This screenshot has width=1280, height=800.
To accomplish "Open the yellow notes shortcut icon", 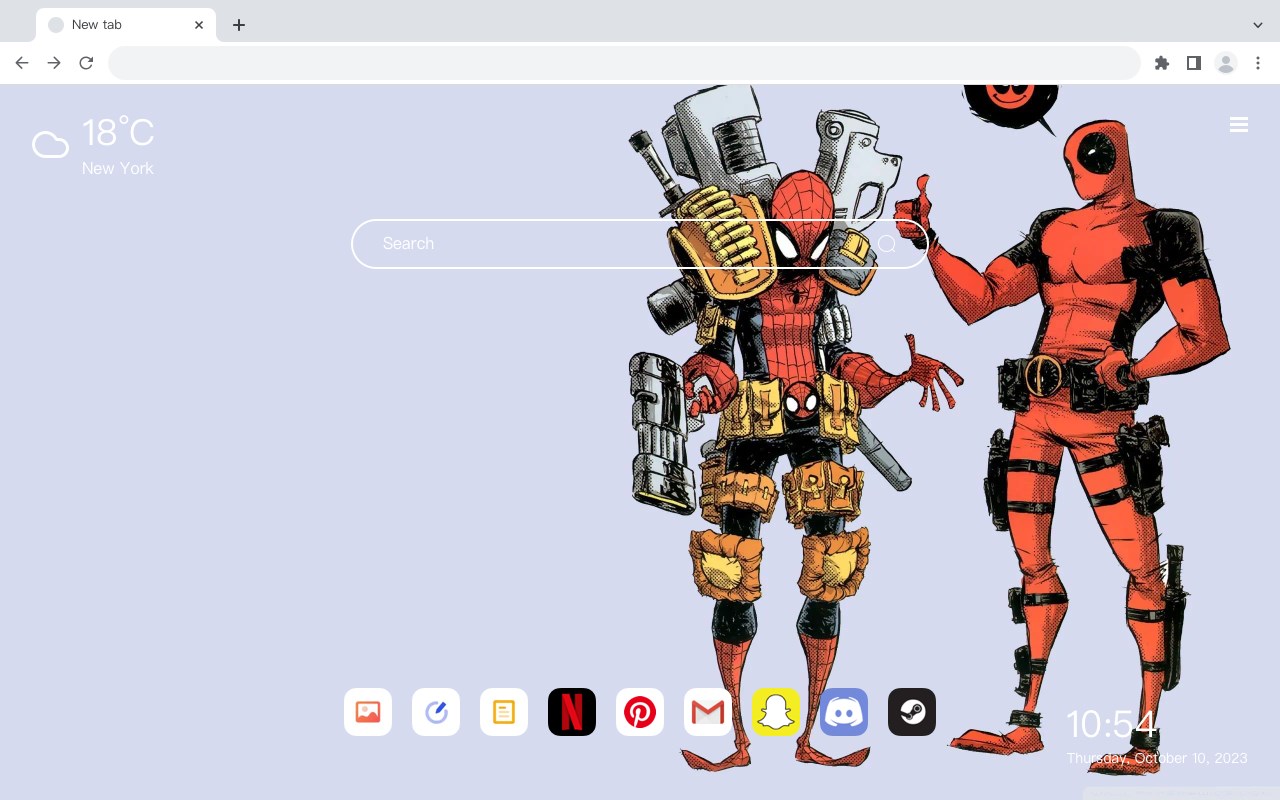I will click(504, 712).
